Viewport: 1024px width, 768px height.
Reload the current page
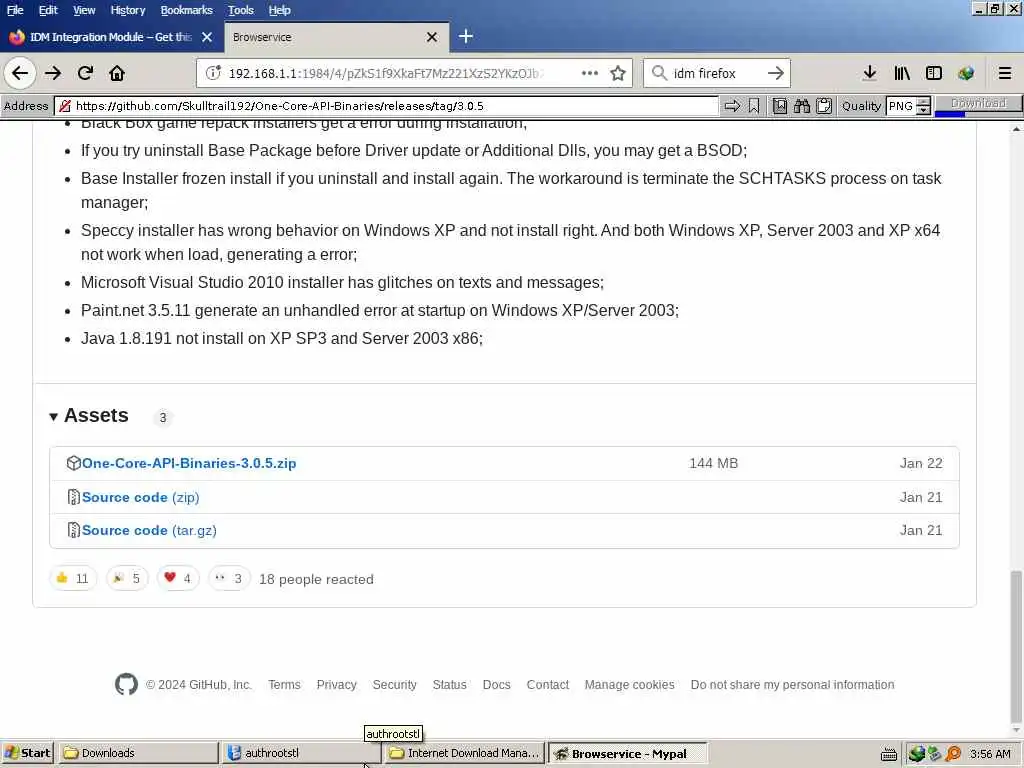click(x=85, y=73)
